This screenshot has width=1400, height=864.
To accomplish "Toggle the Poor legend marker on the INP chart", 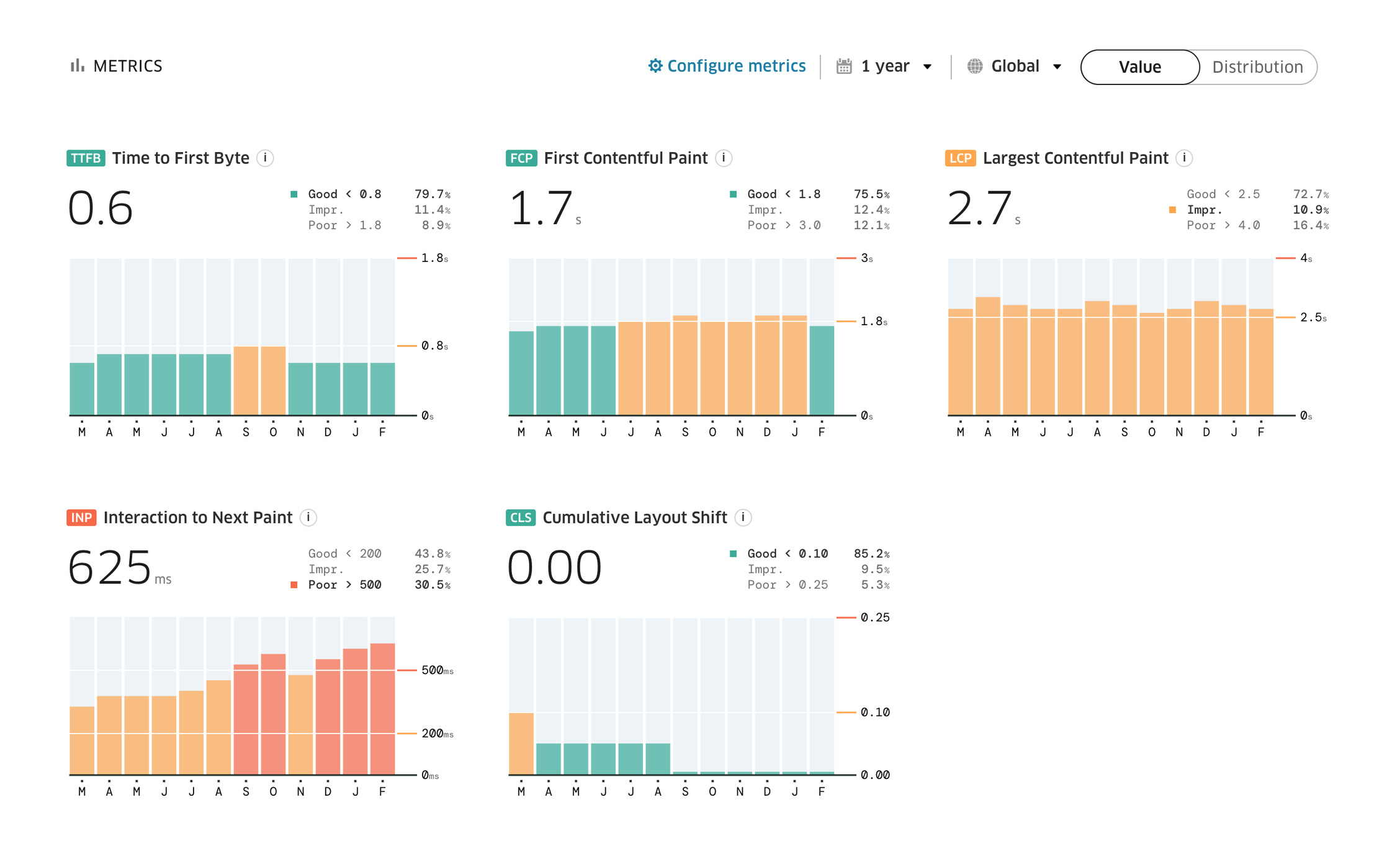I will [x=292, y=584].
